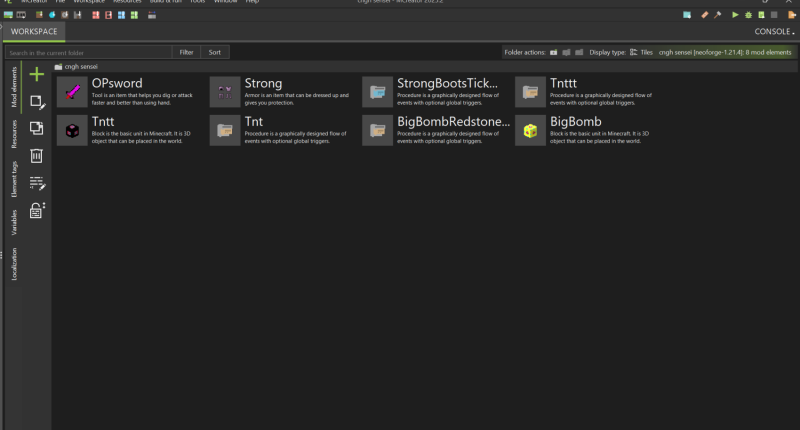The height and width of the screenshot is (430, 800).
Task: Click the edit selected mod element icon
Action: coord(37,102)
